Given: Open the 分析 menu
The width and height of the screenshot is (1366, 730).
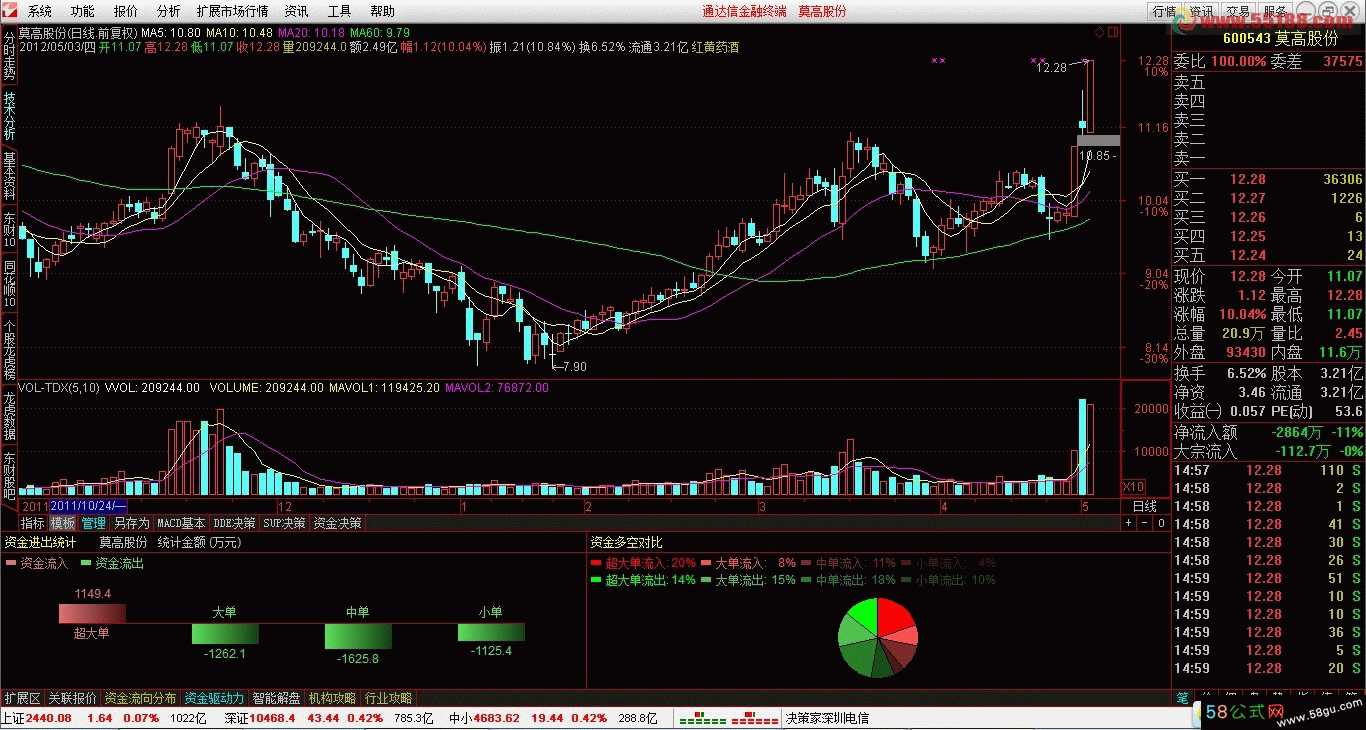Looking at the screenshot, I should pyautogui.click(x=169, y=11).
